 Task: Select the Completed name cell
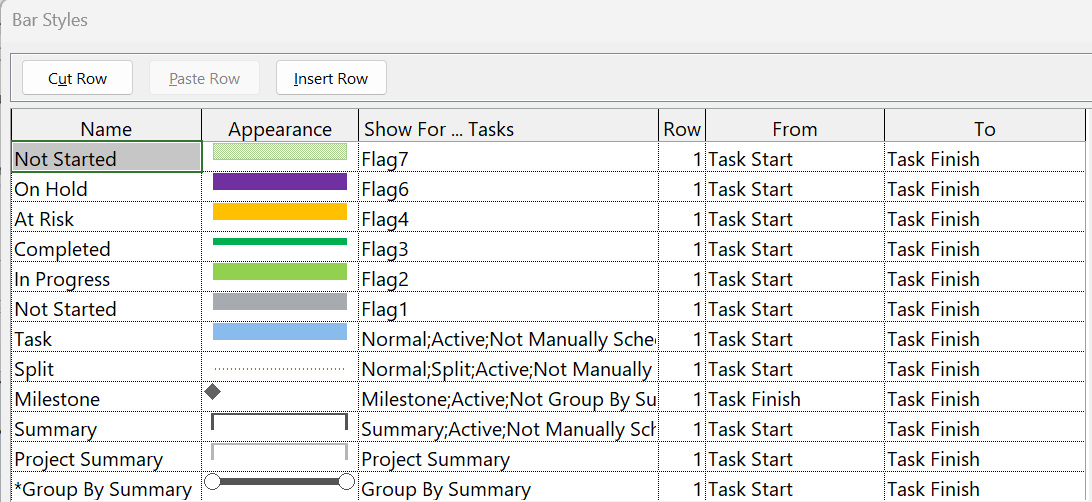(x=107, y=248)
